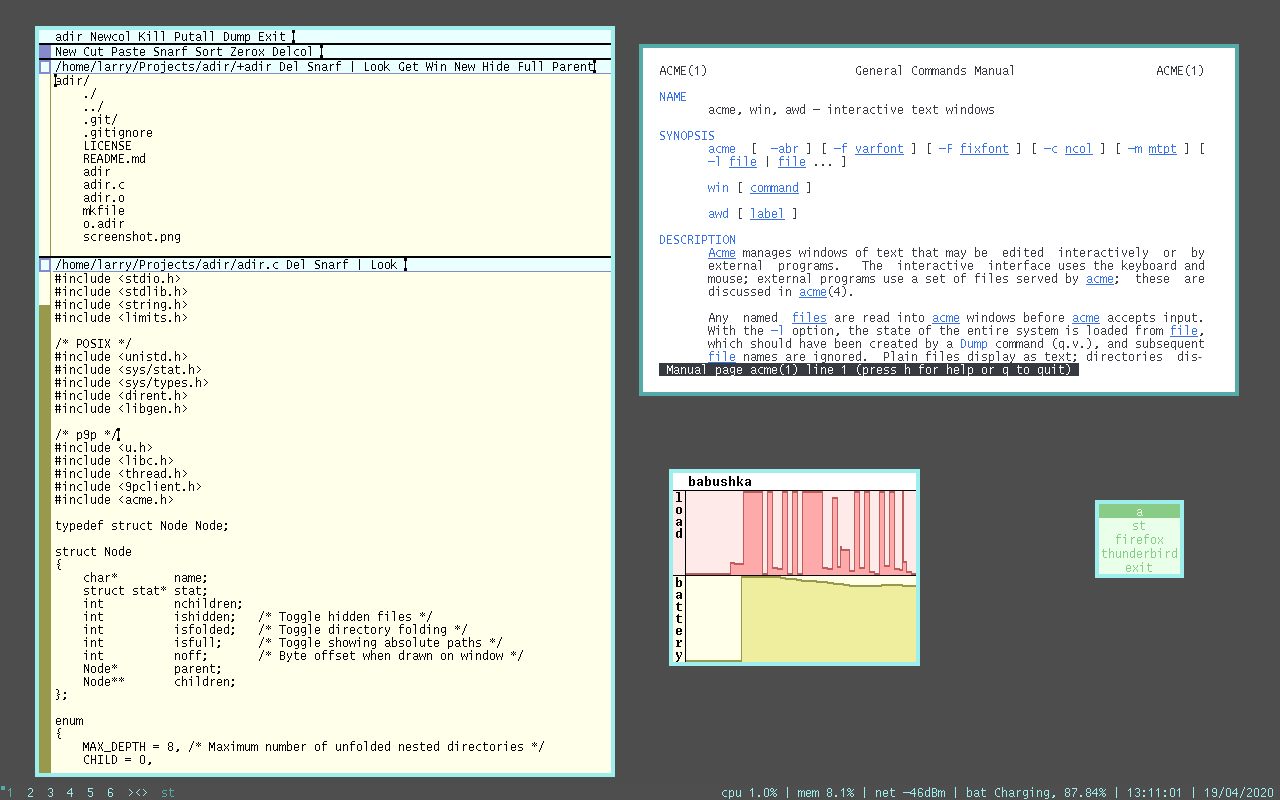Image resolution: width=1280 pixels, height=800 pixels.
Task: Click Dump link in man page description
Action: click(974, 344)
